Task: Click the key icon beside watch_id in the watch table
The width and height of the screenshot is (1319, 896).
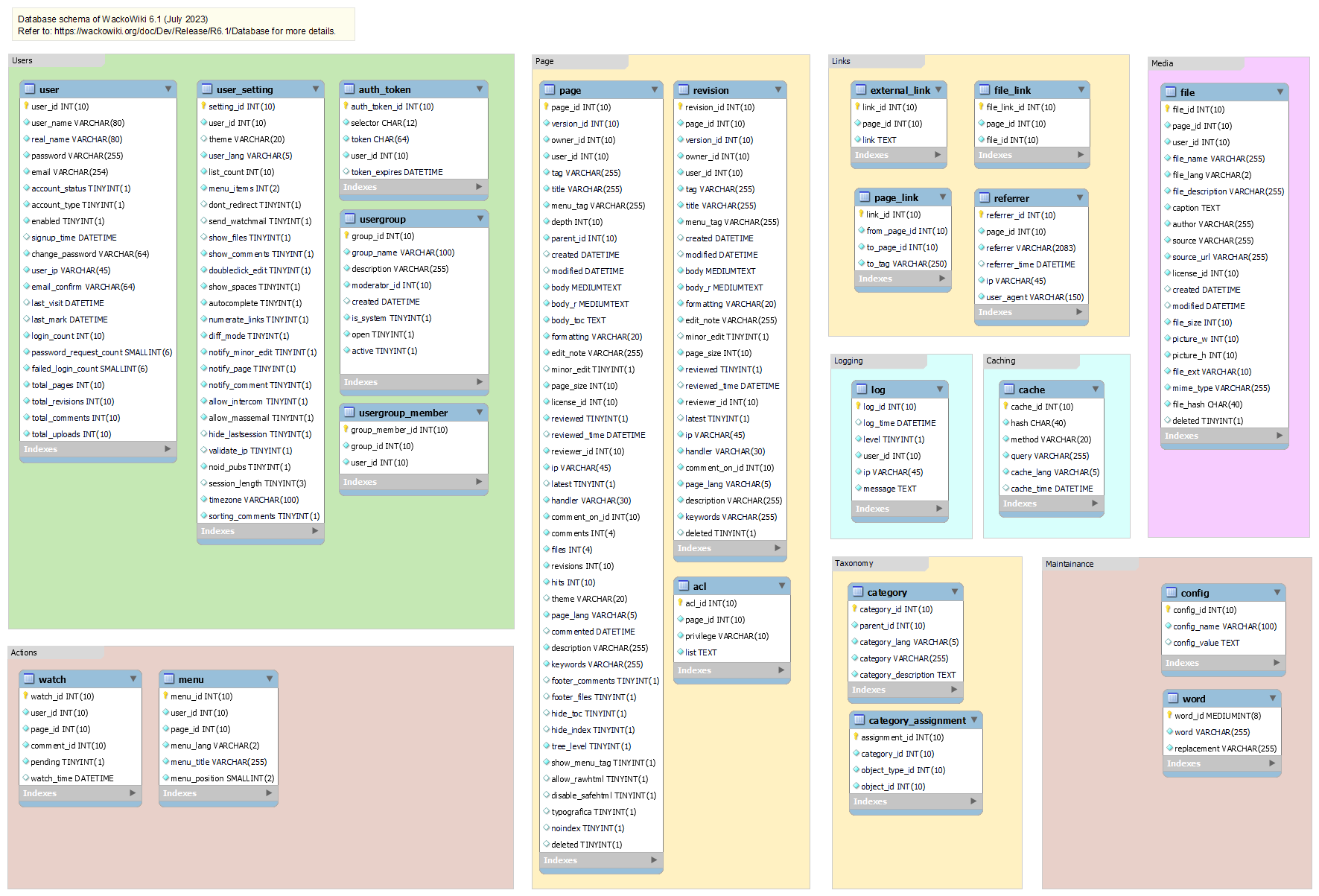Action: pos(25,696)
